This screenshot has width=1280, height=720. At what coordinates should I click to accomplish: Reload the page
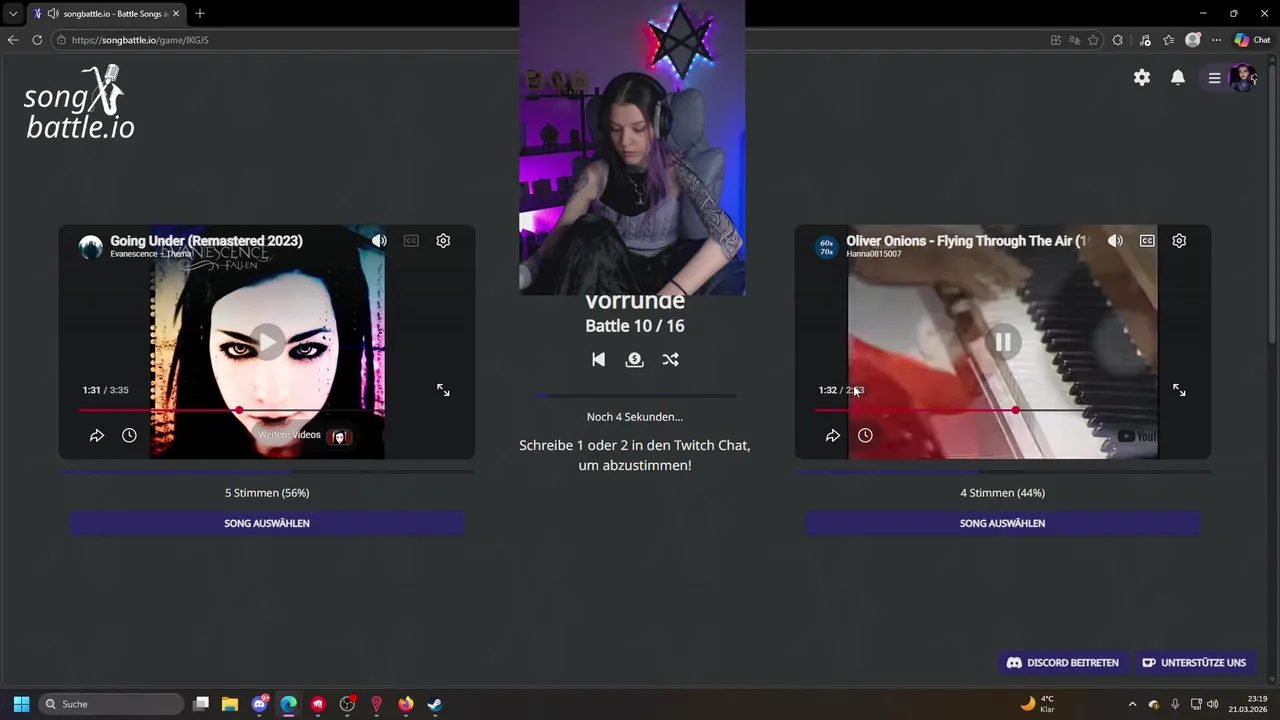coord(37,40)
